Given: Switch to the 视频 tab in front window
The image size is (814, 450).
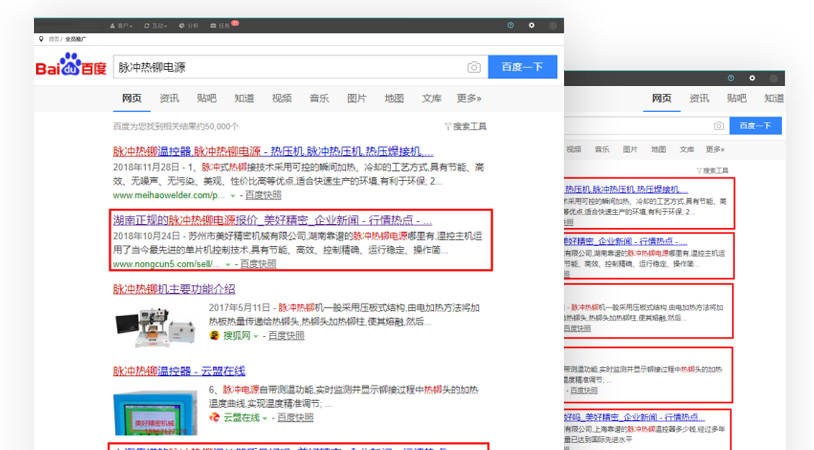Looking at the screenshot, I should pyautogui.click(x=282, y=99).
